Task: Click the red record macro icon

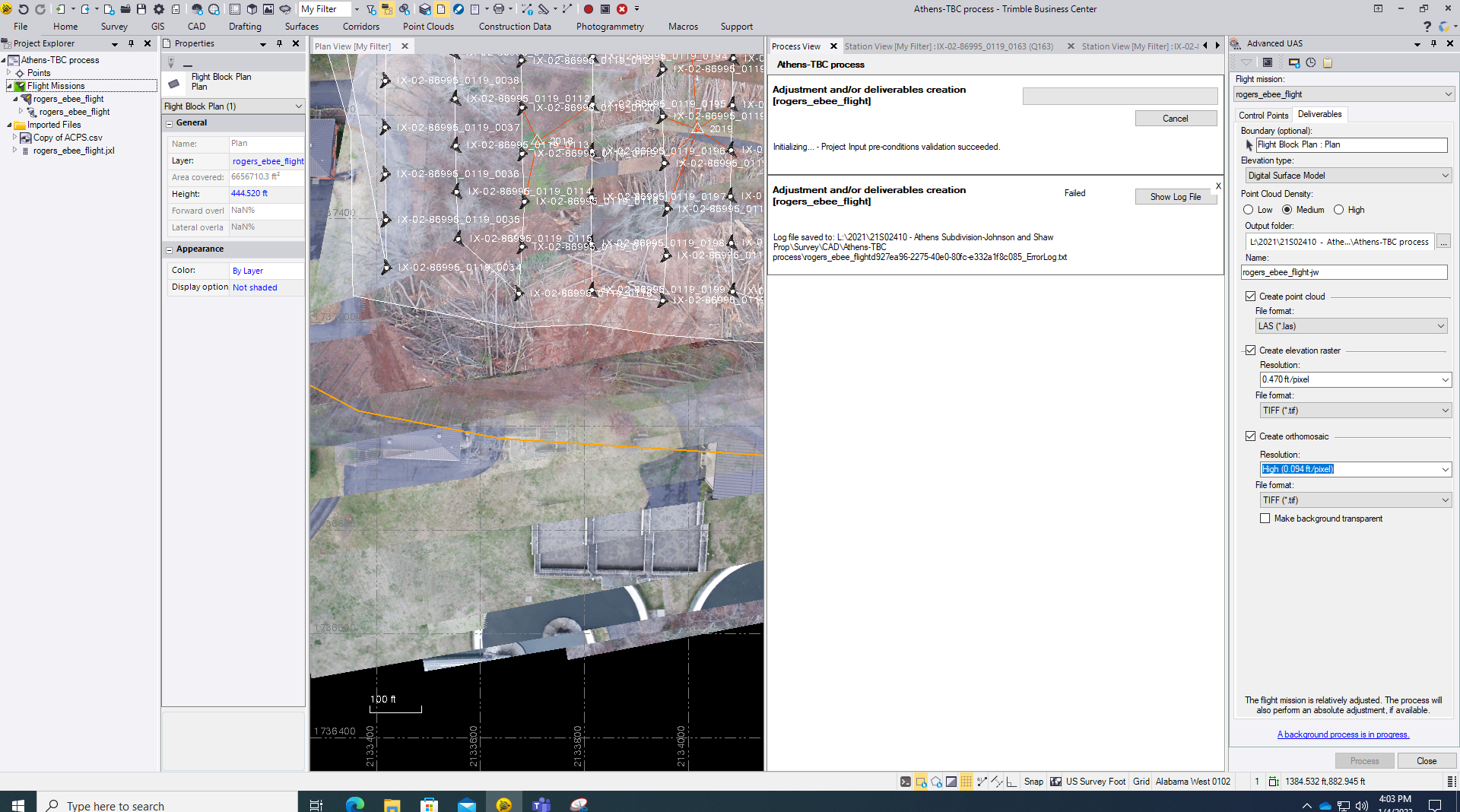Action: (x=588, y=9)
